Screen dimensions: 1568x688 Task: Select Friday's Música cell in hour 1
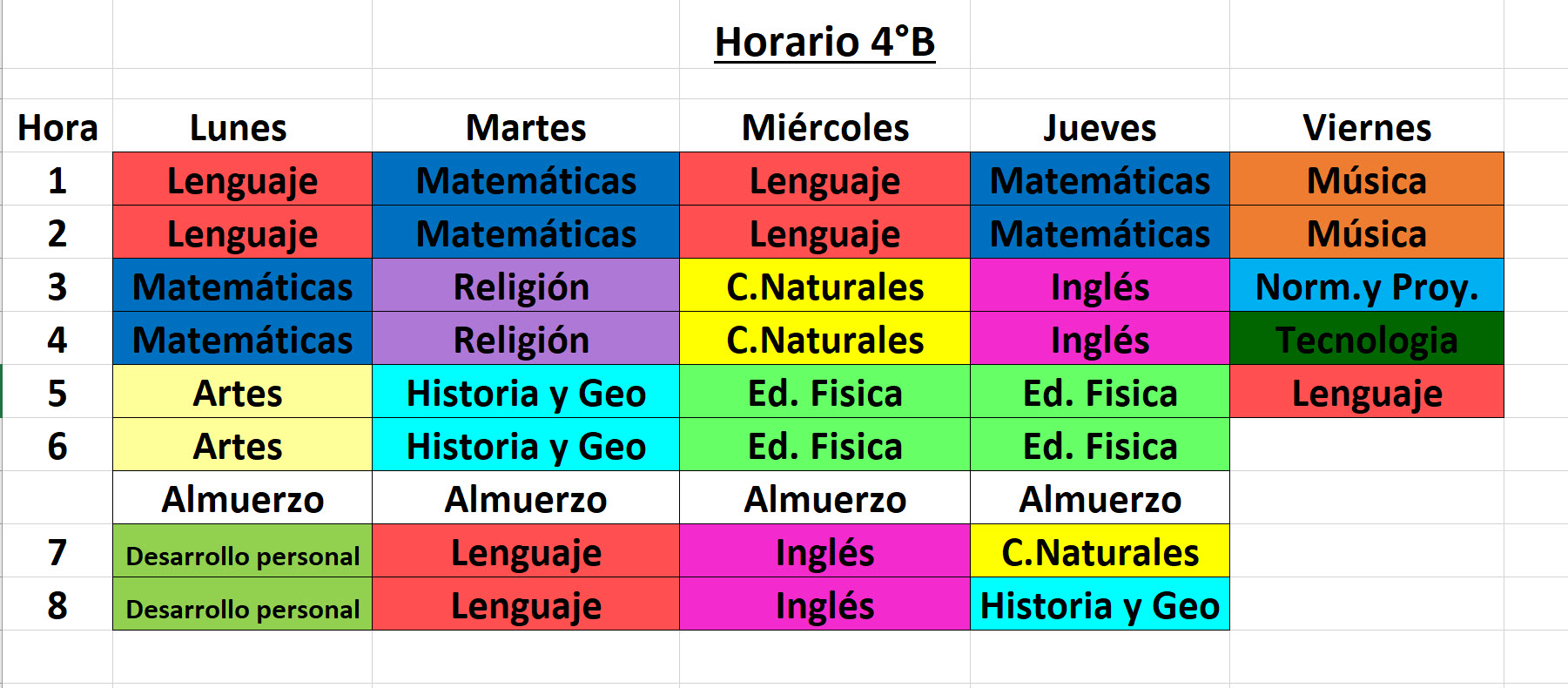coord(1367,180)
